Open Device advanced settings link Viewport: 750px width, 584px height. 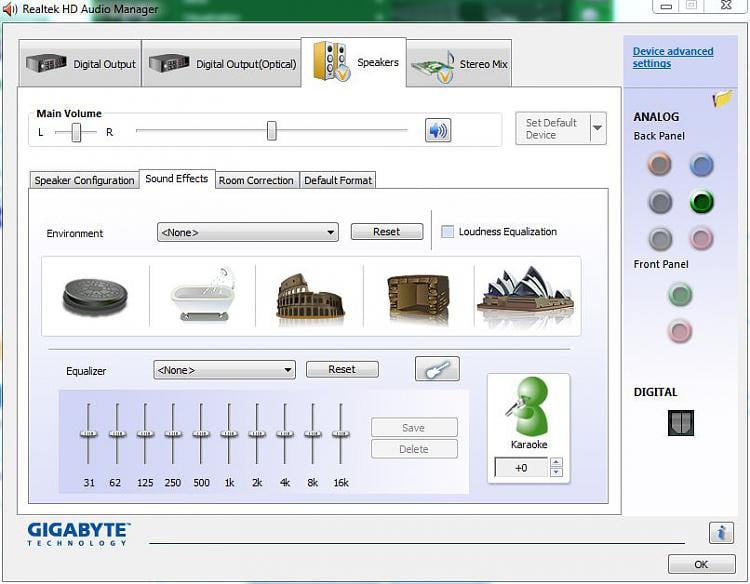coord(673,57)
